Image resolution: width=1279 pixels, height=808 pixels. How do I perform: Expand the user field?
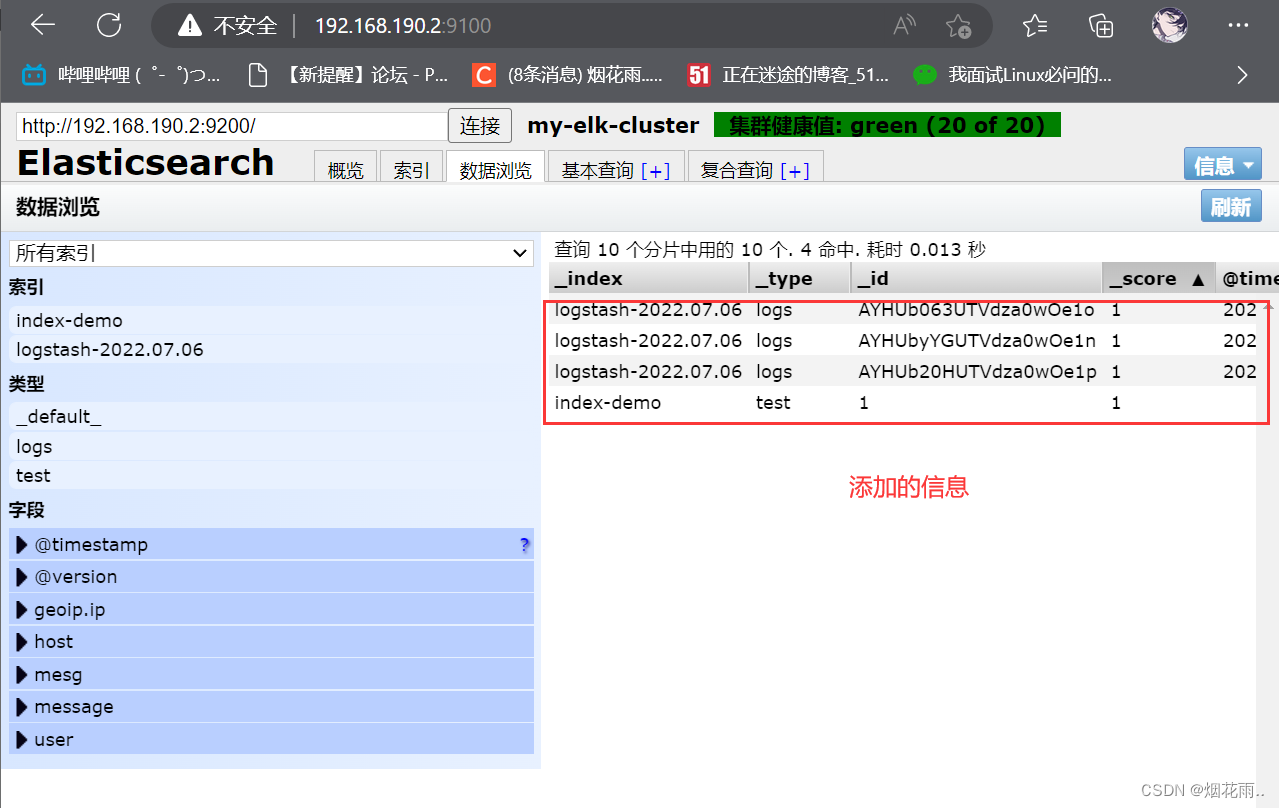point(271,740)
